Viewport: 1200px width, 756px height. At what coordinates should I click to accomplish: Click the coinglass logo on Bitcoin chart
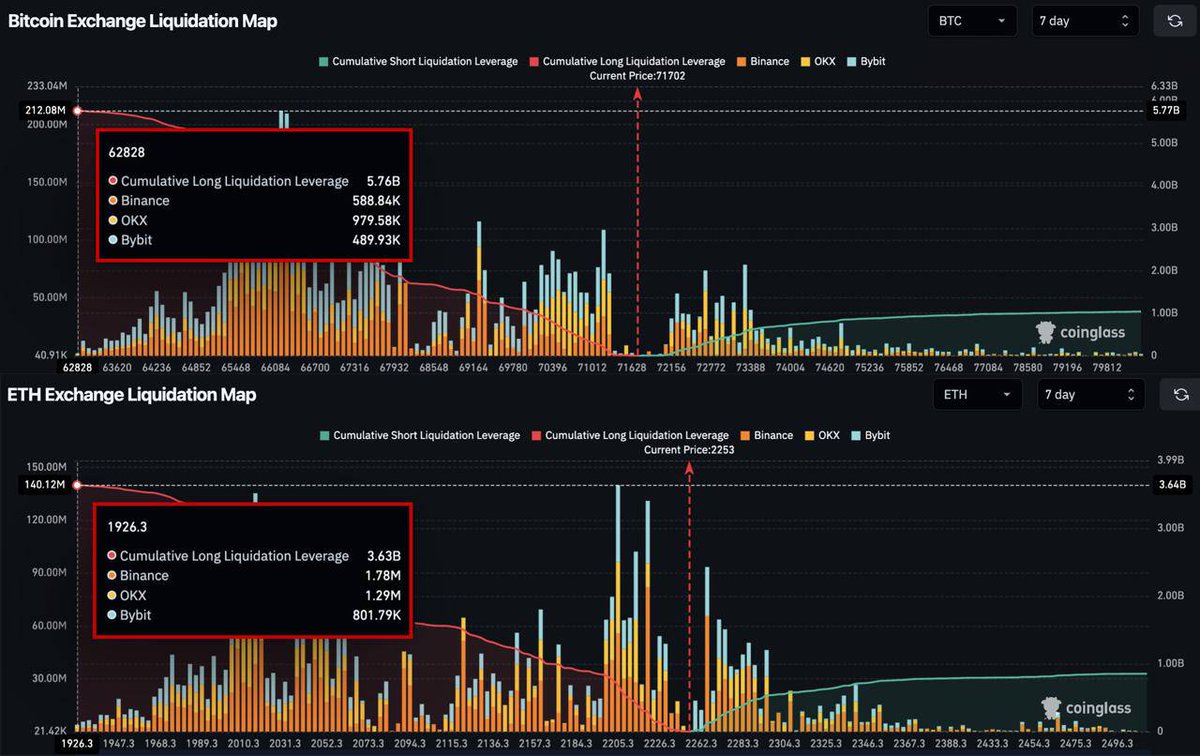1080,333
